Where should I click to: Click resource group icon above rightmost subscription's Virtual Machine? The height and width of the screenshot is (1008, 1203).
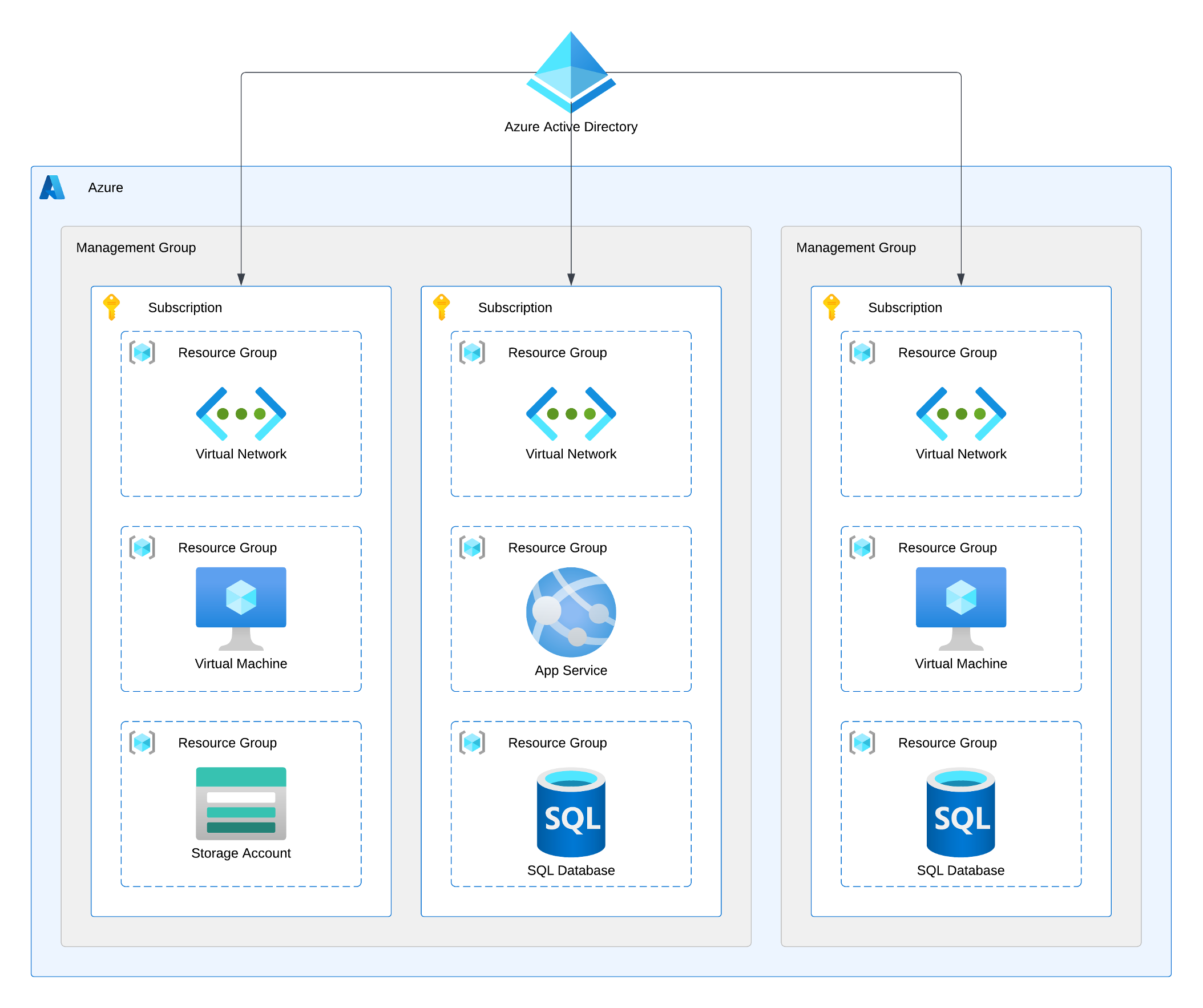click(x=862, y=547)
